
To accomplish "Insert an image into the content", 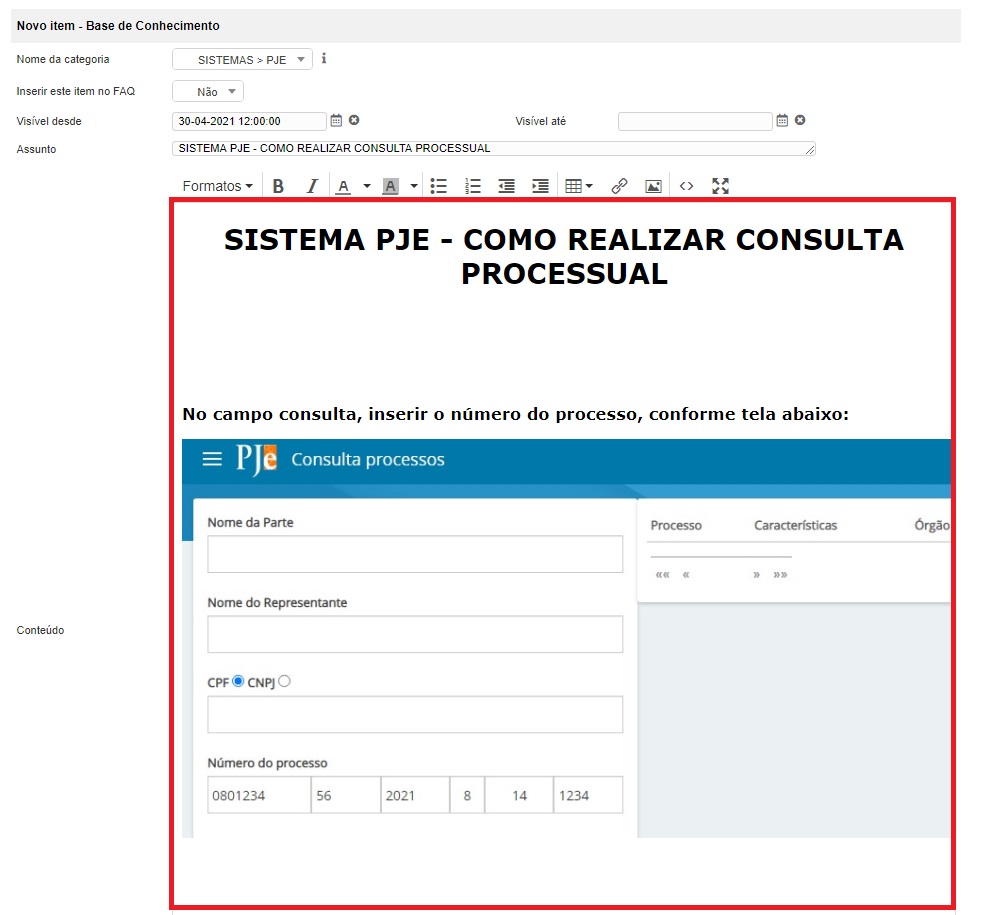I will [653, 186].
